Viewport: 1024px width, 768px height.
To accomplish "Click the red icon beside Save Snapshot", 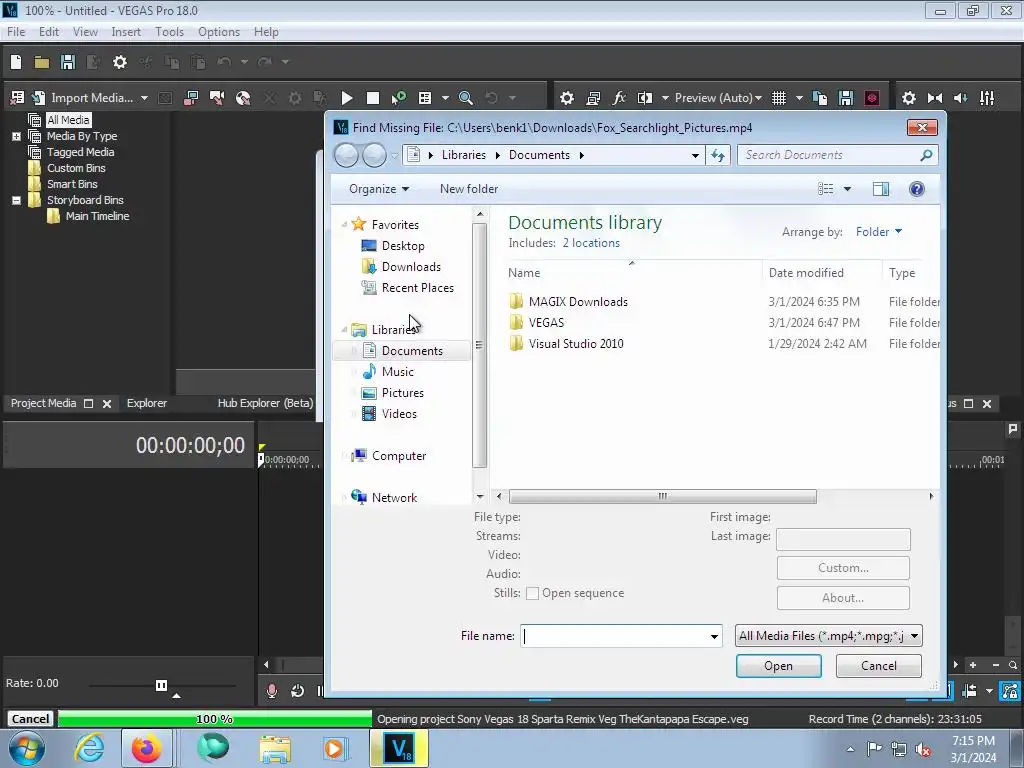I will click(x=872, y=98).
